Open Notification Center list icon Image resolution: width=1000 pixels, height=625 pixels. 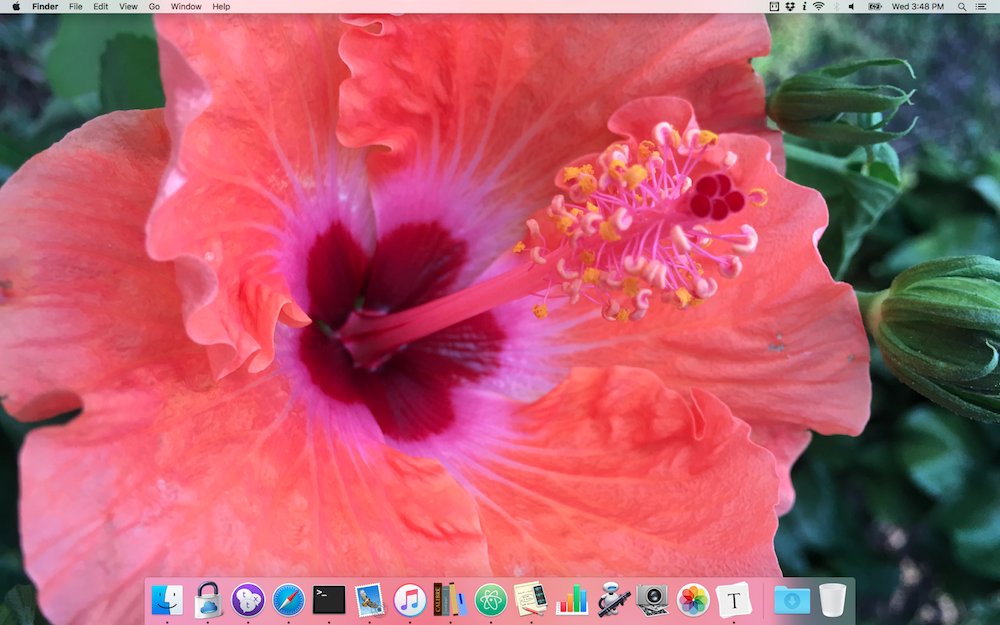tap(982, 6)
